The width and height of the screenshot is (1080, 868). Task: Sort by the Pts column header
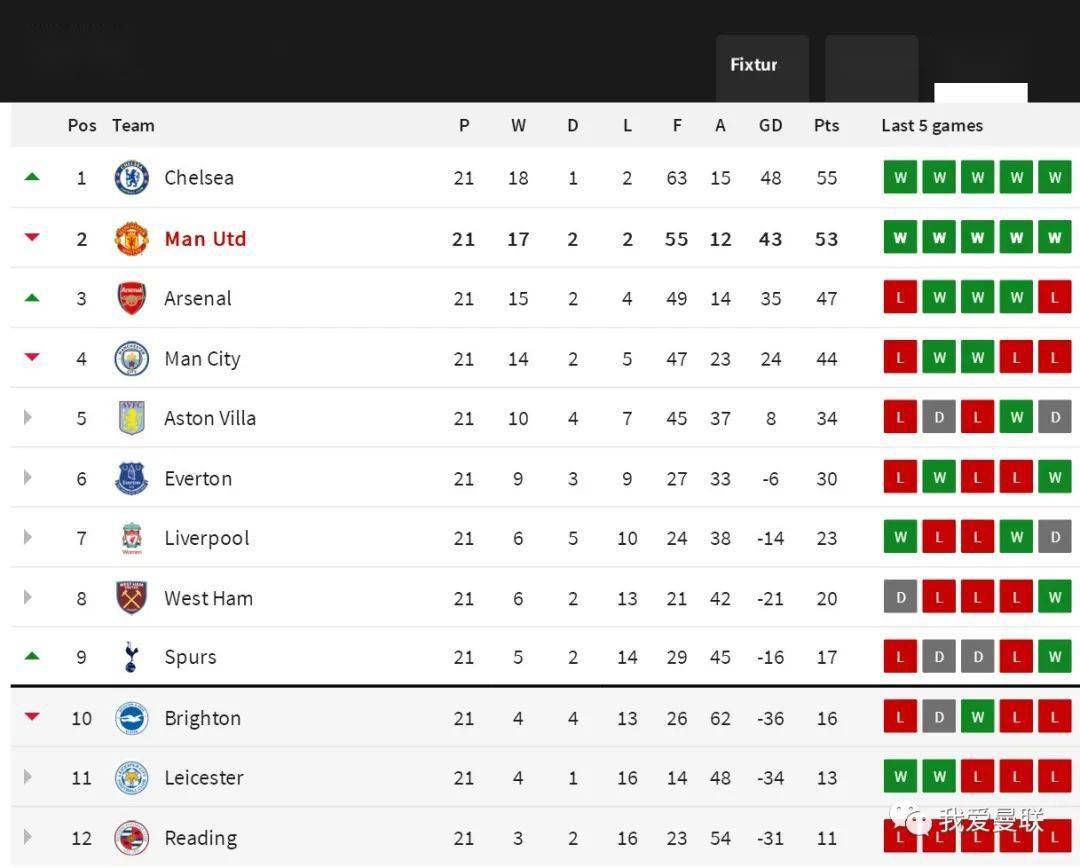tap(826, 125)
